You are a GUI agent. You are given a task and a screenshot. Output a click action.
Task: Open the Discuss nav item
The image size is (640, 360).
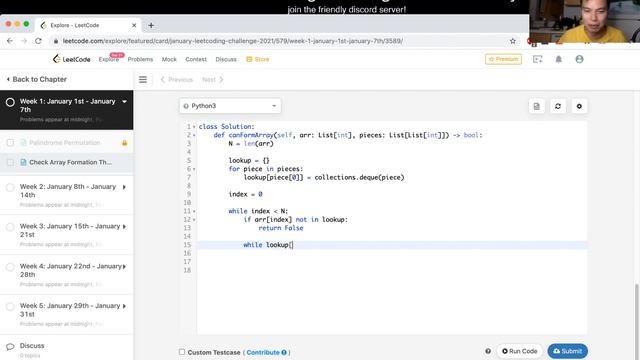pyautogui.click(x=226, y=59)
